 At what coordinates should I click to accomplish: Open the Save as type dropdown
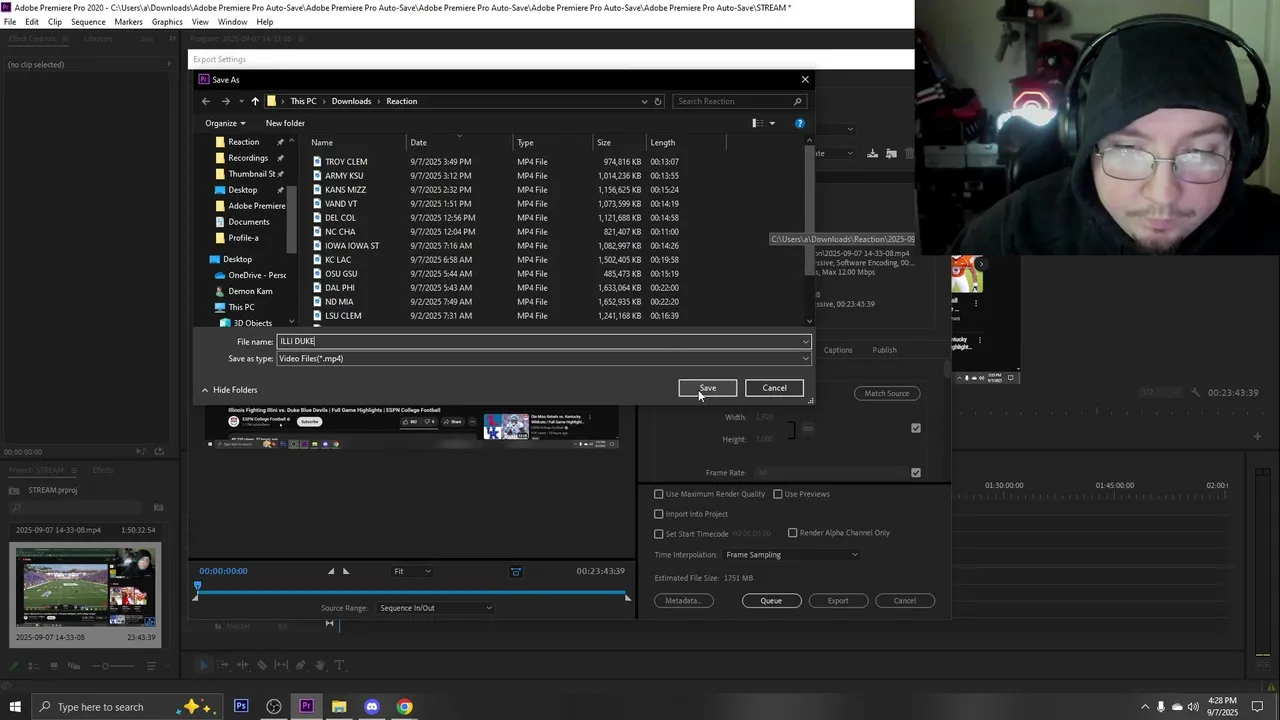(805, 359)
